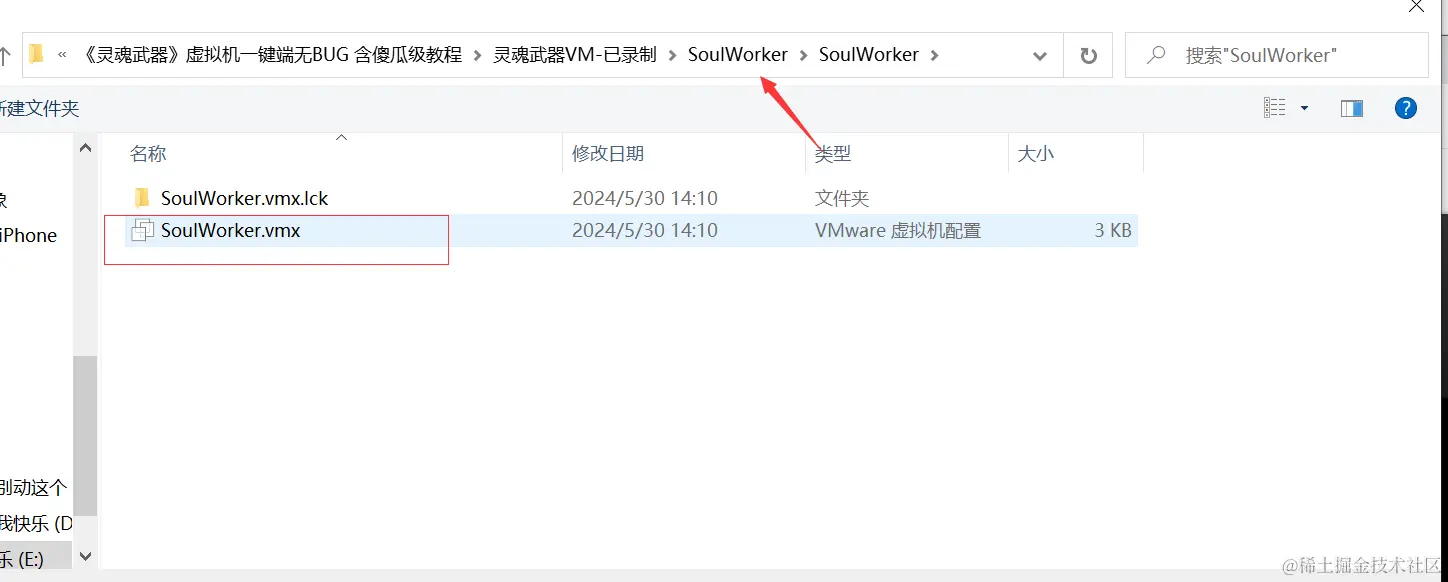Click 新建文件夹 new folder button

click(39, 108)
